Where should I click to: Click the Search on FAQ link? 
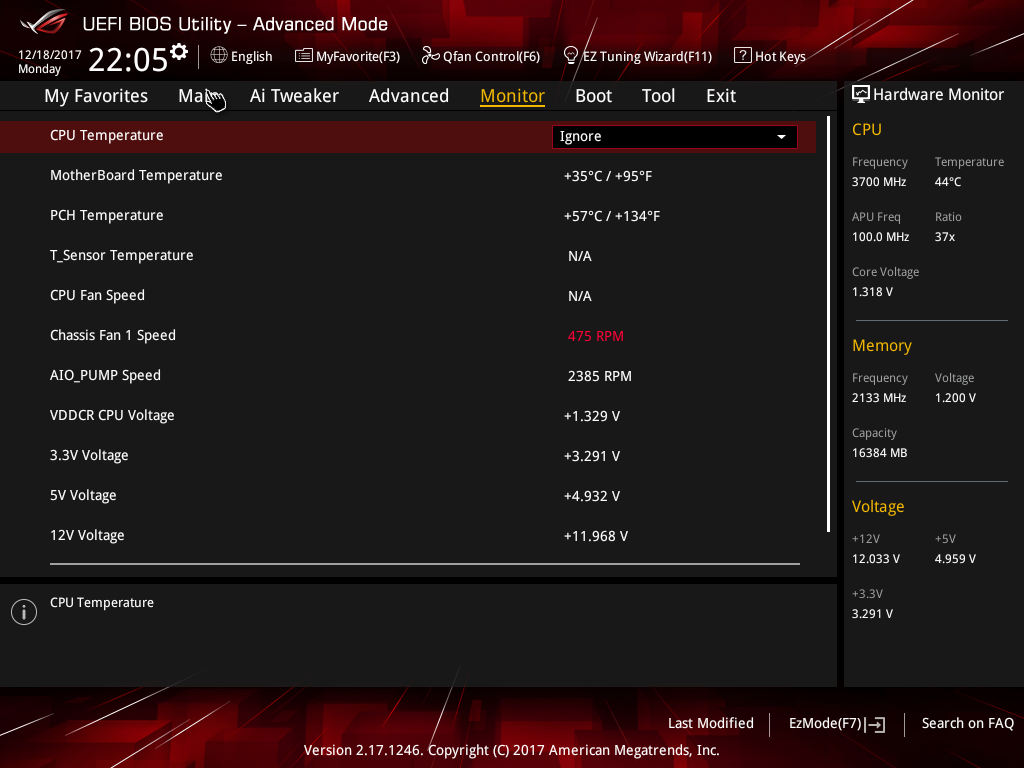(x=968, y=724)
